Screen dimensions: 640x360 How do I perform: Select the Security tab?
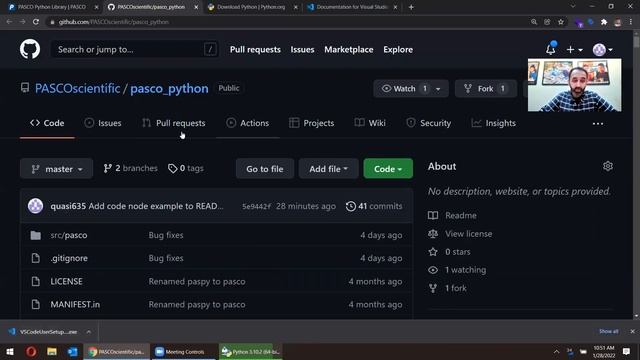[x=429, y=123]
